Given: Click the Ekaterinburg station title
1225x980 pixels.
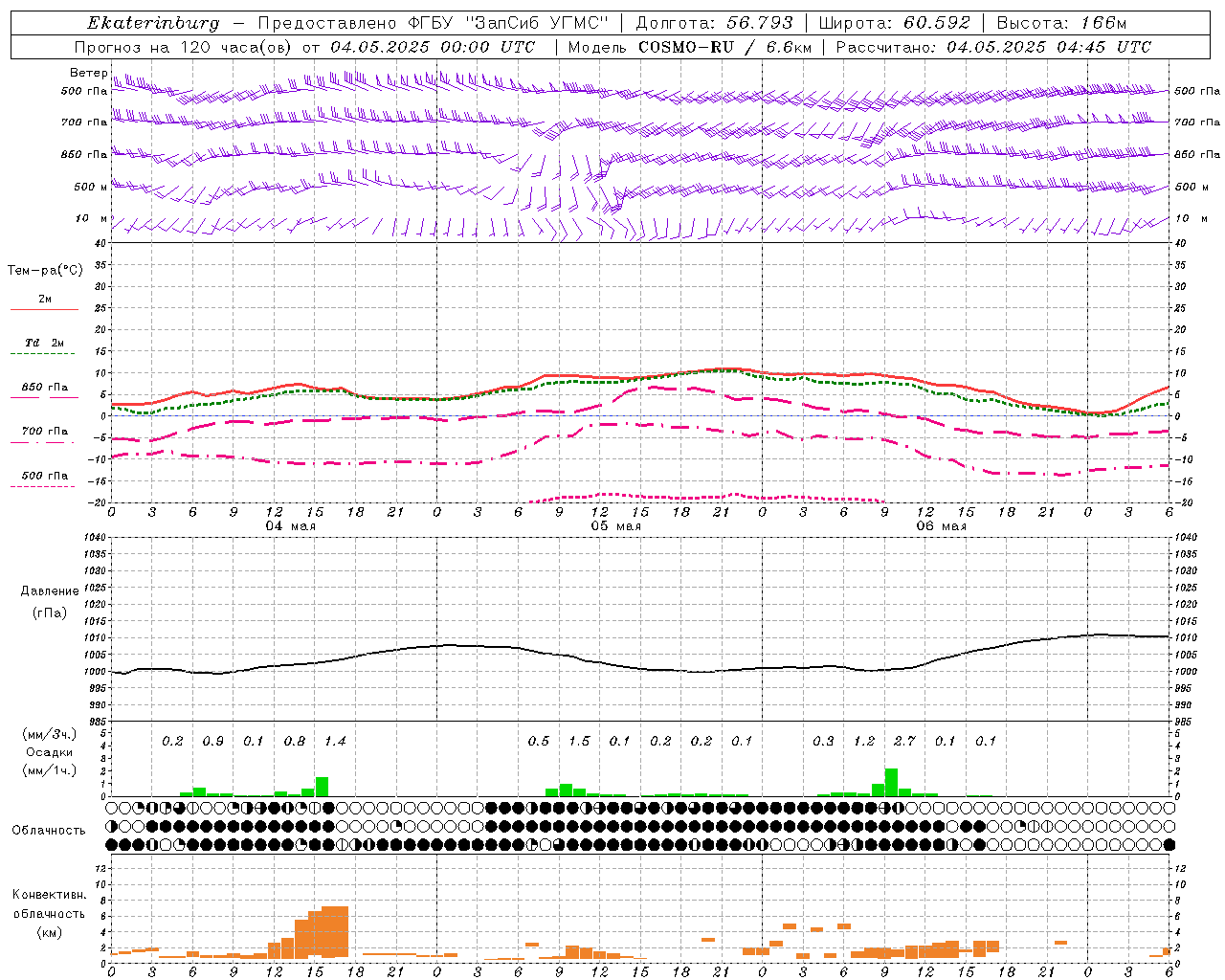Looking at the screenshot, I should [x=153, y=23].
